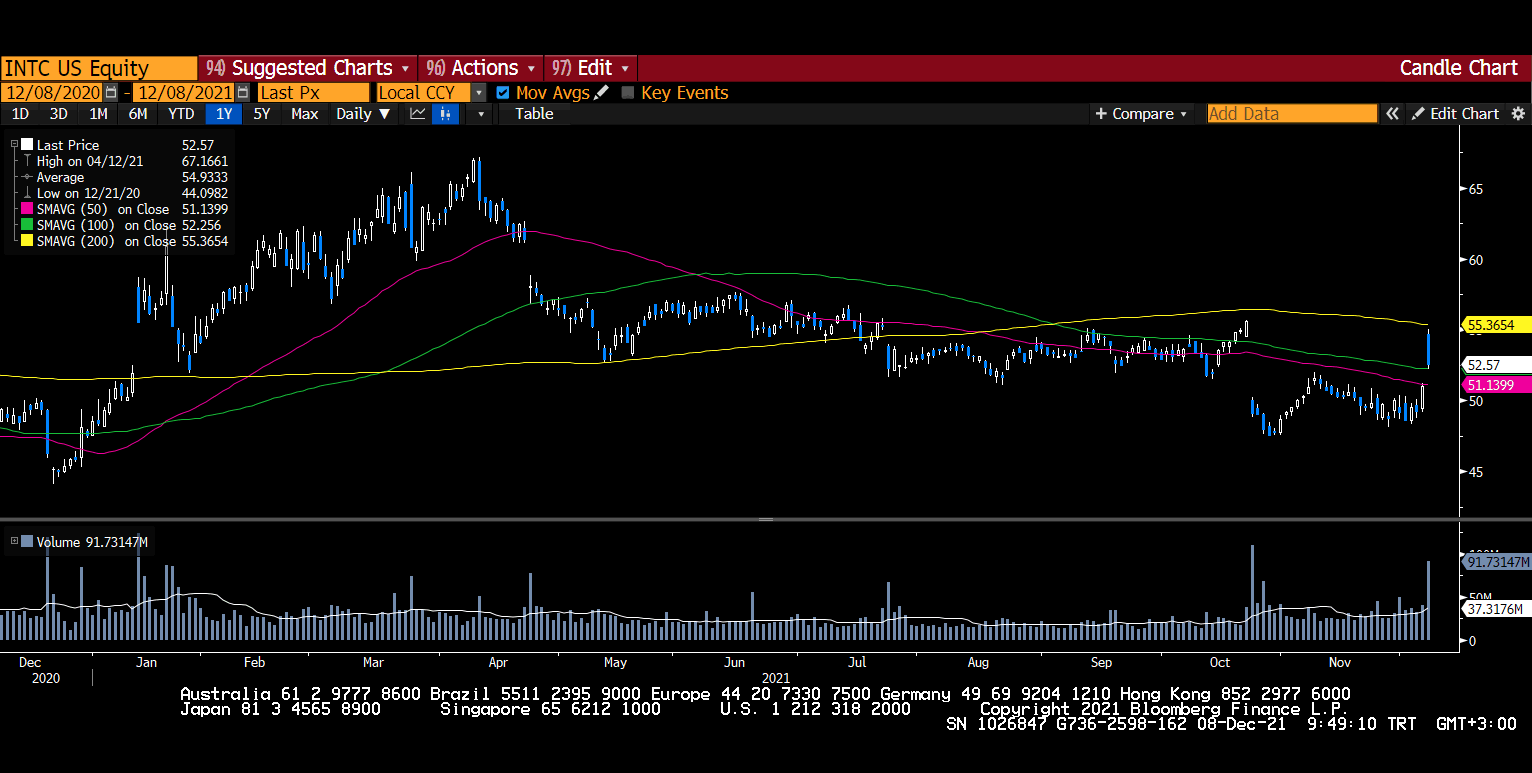Collapse the Last Price legend tree icon
Image resolution: width=1532 pixels, height=773 pixels.
[14, 145]
